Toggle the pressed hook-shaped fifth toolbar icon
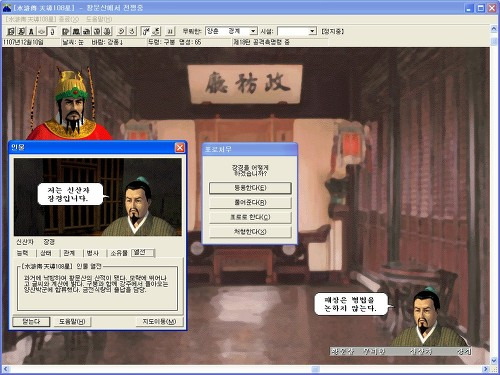Viewport: 500px width, 375px height. tap(51, 31)
